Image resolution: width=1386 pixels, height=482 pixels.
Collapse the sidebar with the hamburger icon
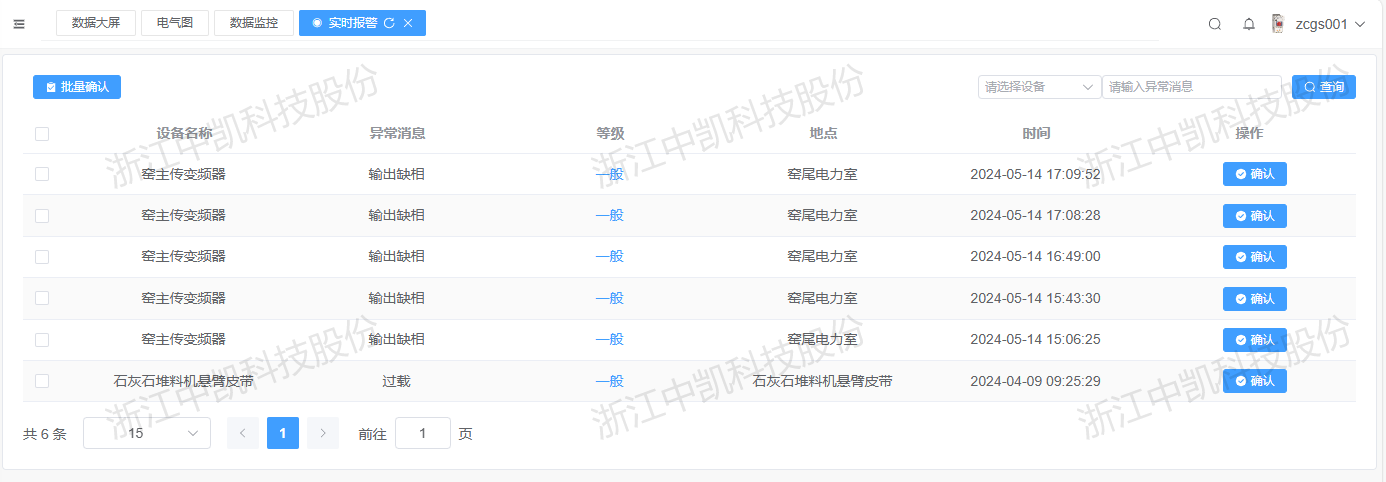click(19, 24)
